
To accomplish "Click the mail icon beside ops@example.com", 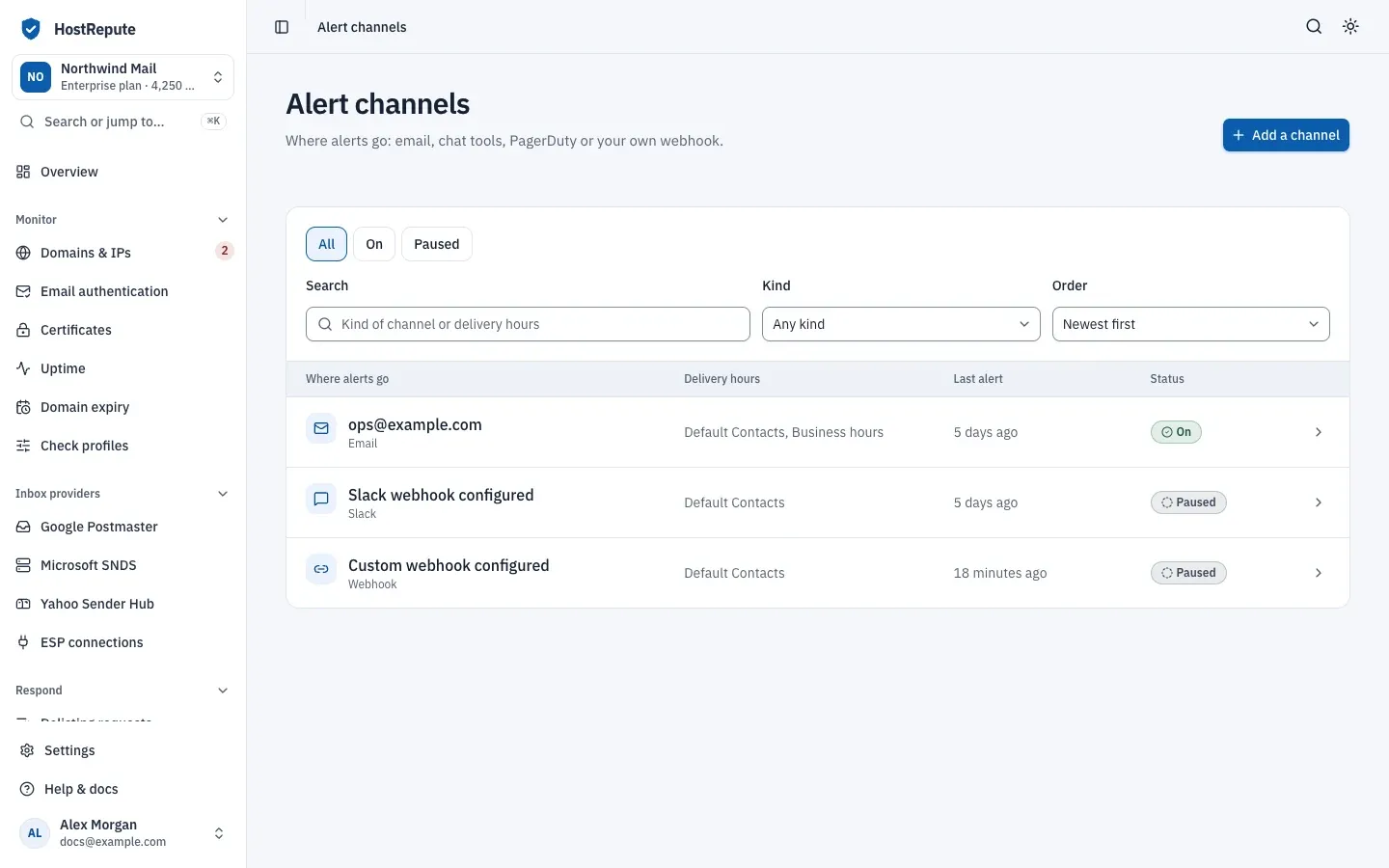I will coord(321,428).
